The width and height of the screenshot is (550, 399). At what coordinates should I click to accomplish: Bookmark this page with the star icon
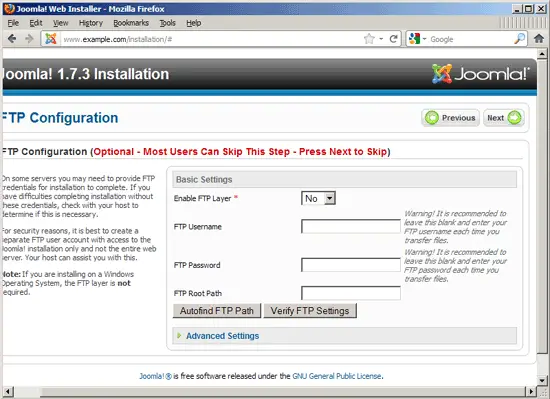pos(369,39)
